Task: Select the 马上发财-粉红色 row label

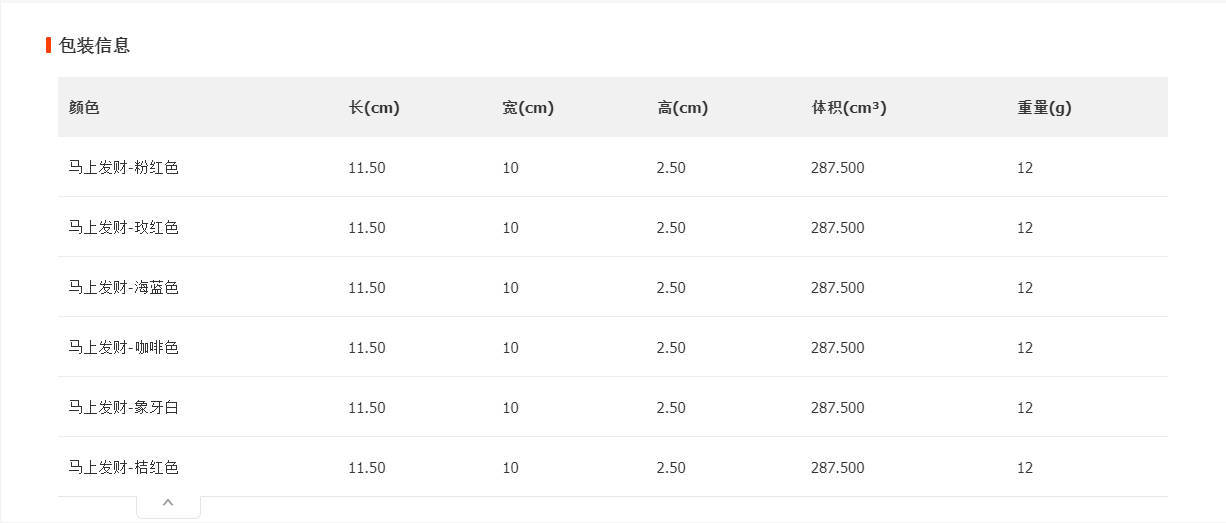Action: tap(123, 168)
